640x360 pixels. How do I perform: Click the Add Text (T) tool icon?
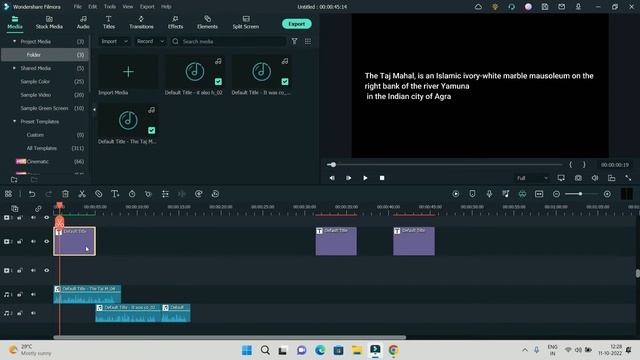115,194
